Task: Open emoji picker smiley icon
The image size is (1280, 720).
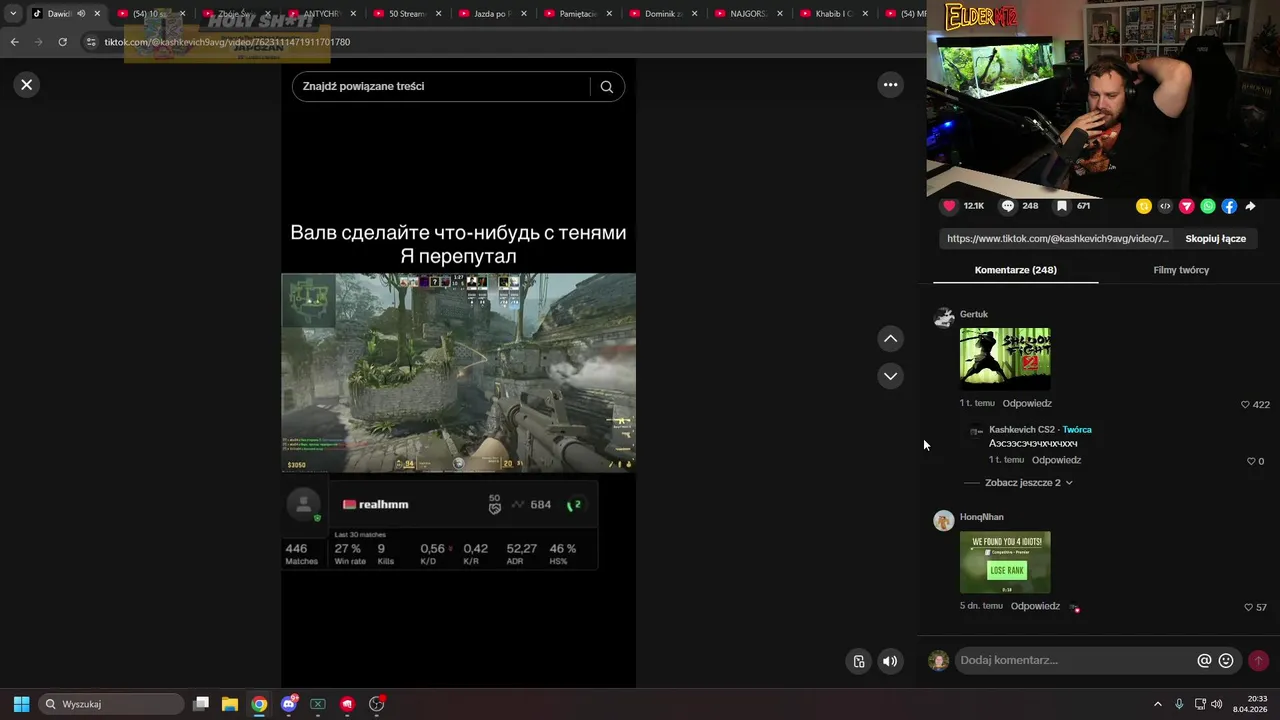Action: tap(1226, 661)
